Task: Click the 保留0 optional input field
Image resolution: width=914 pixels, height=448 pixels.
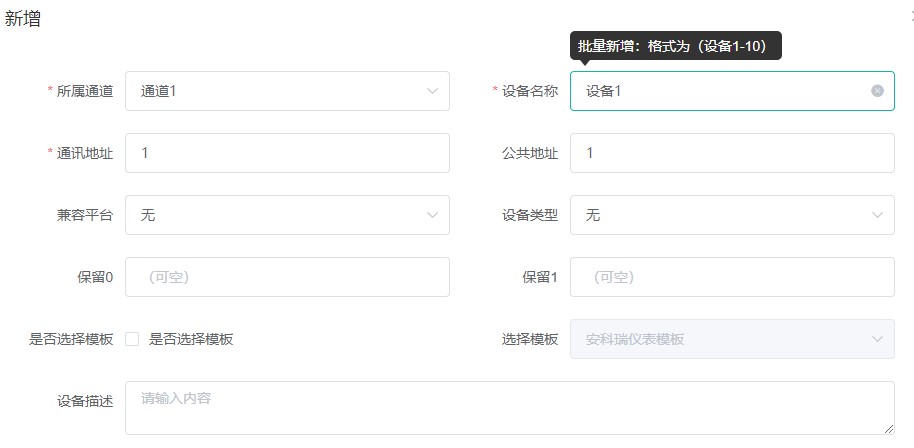Action: [287, 277]
